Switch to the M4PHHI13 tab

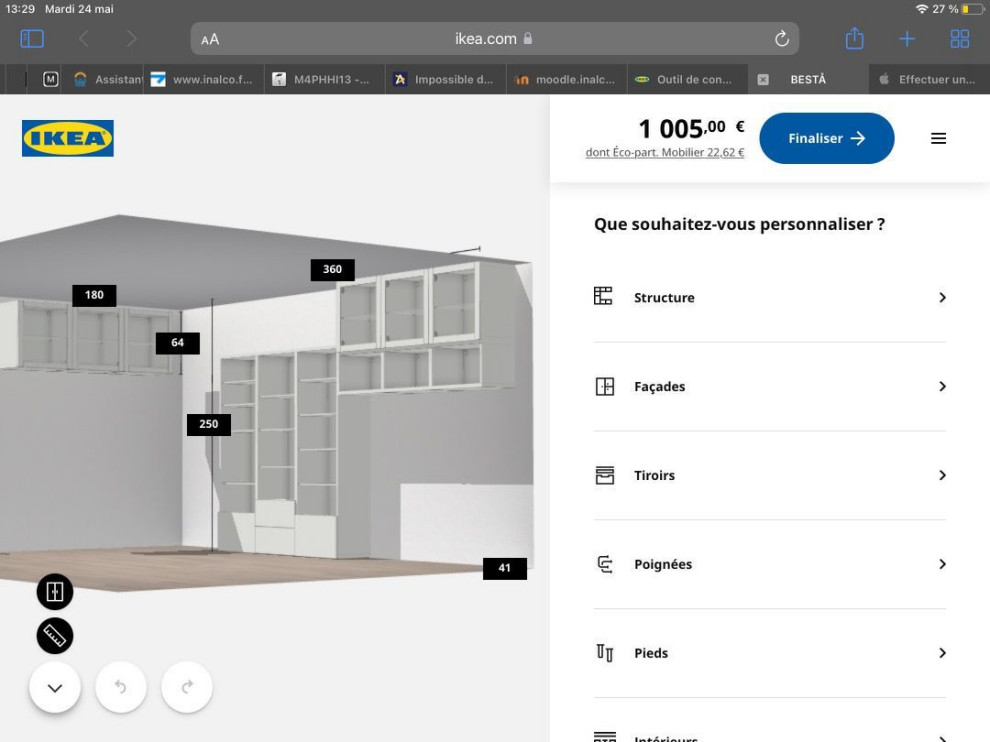tap(325, 80)
